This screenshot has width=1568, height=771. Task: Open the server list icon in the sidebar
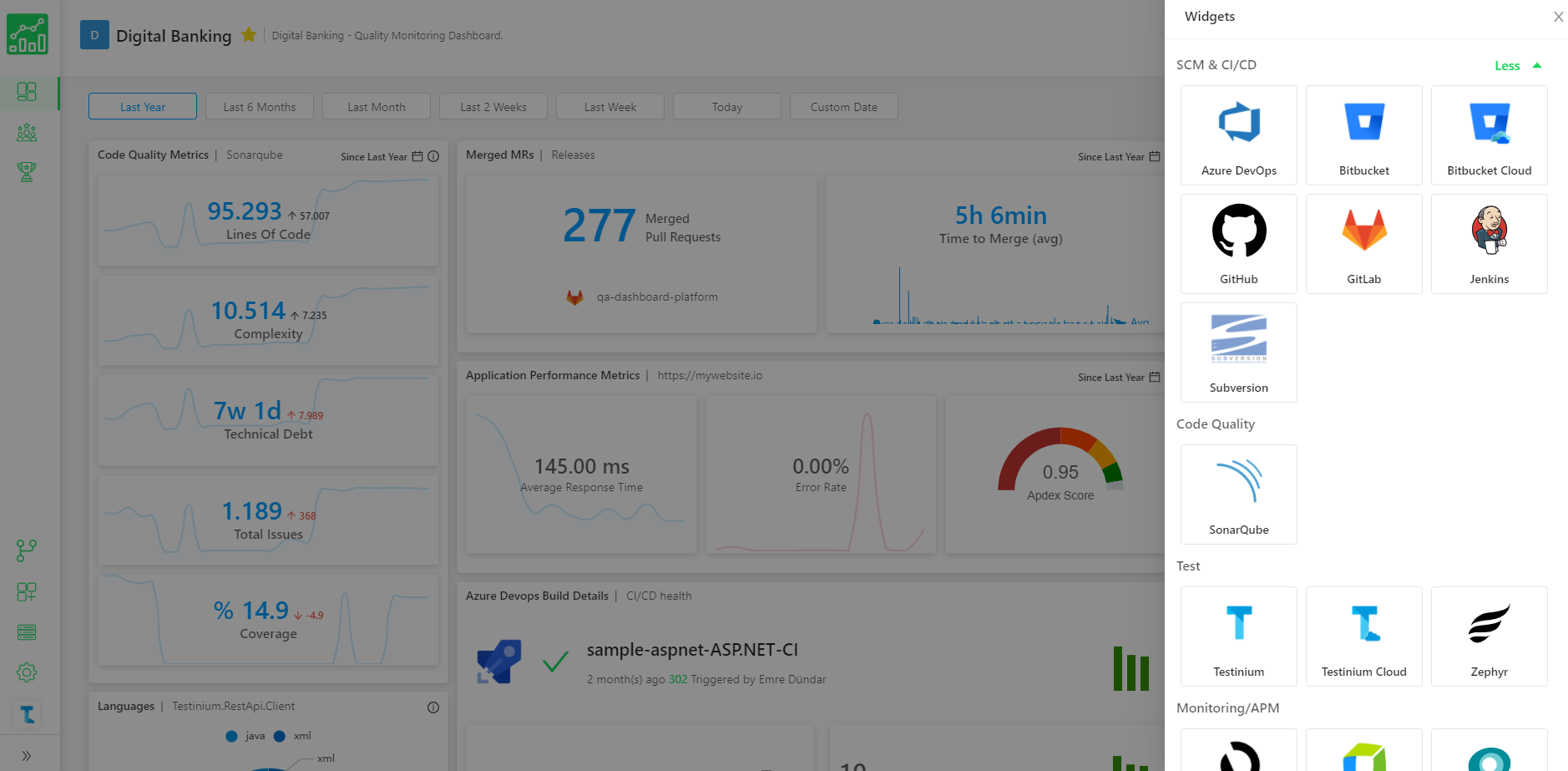click(x=27, y=632)
